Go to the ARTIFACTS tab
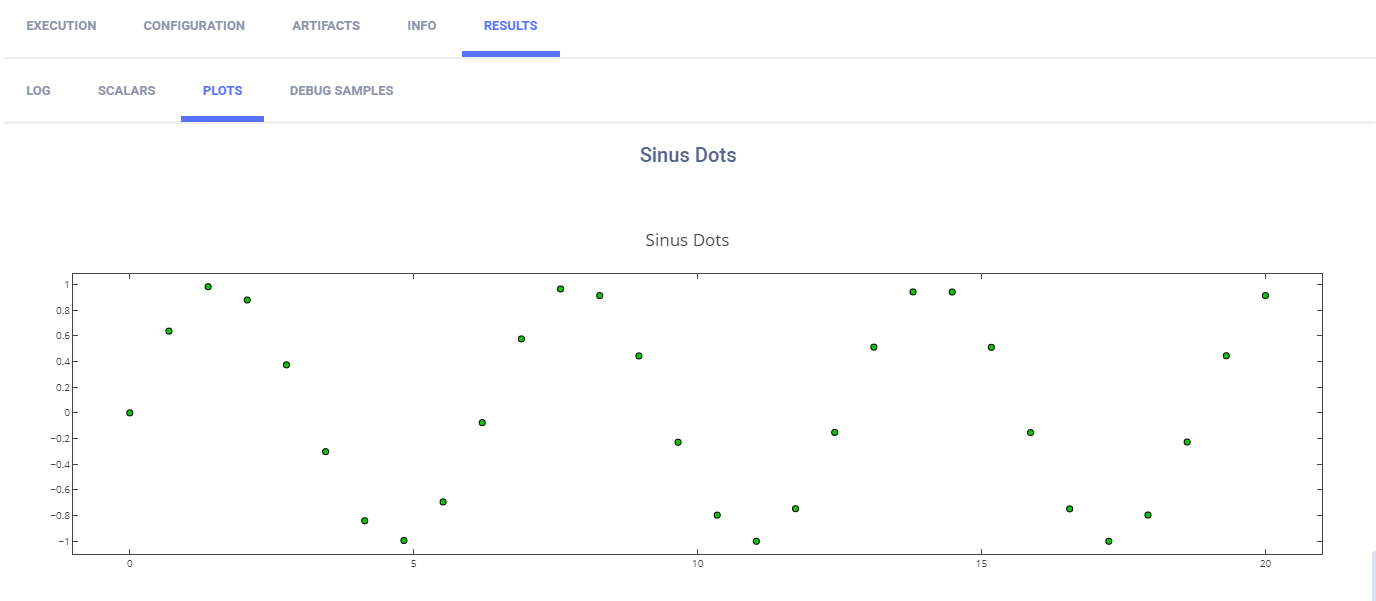The width and height of the screenshot is (1376, 601). [x=326, y=26]
